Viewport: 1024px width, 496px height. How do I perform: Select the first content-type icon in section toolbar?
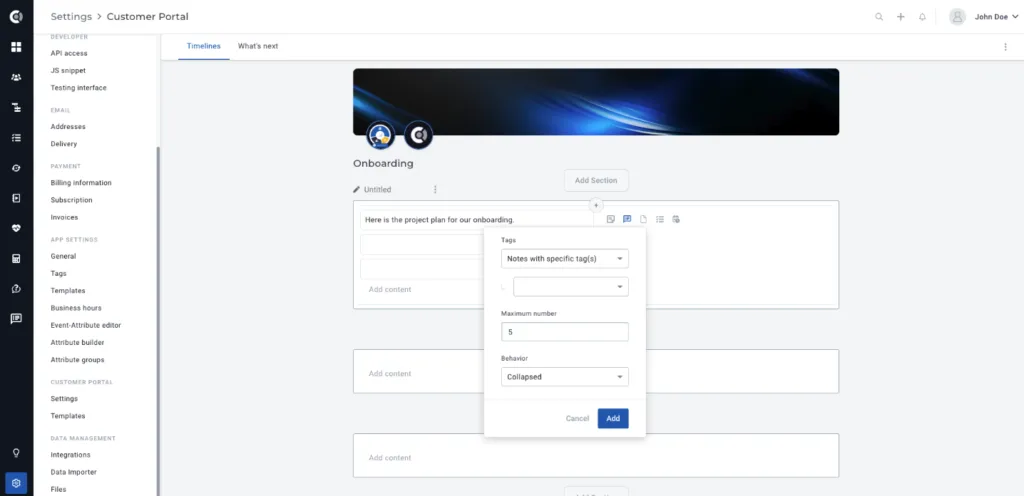611,219
